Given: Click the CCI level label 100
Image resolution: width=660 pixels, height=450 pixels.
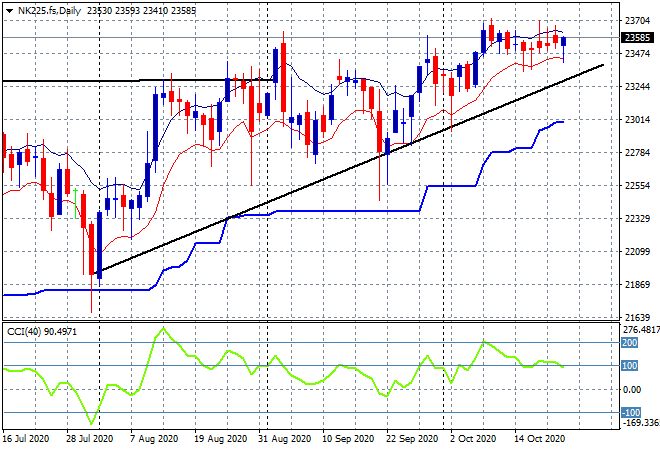Looking at the screenshot, I should coord(630,366).
